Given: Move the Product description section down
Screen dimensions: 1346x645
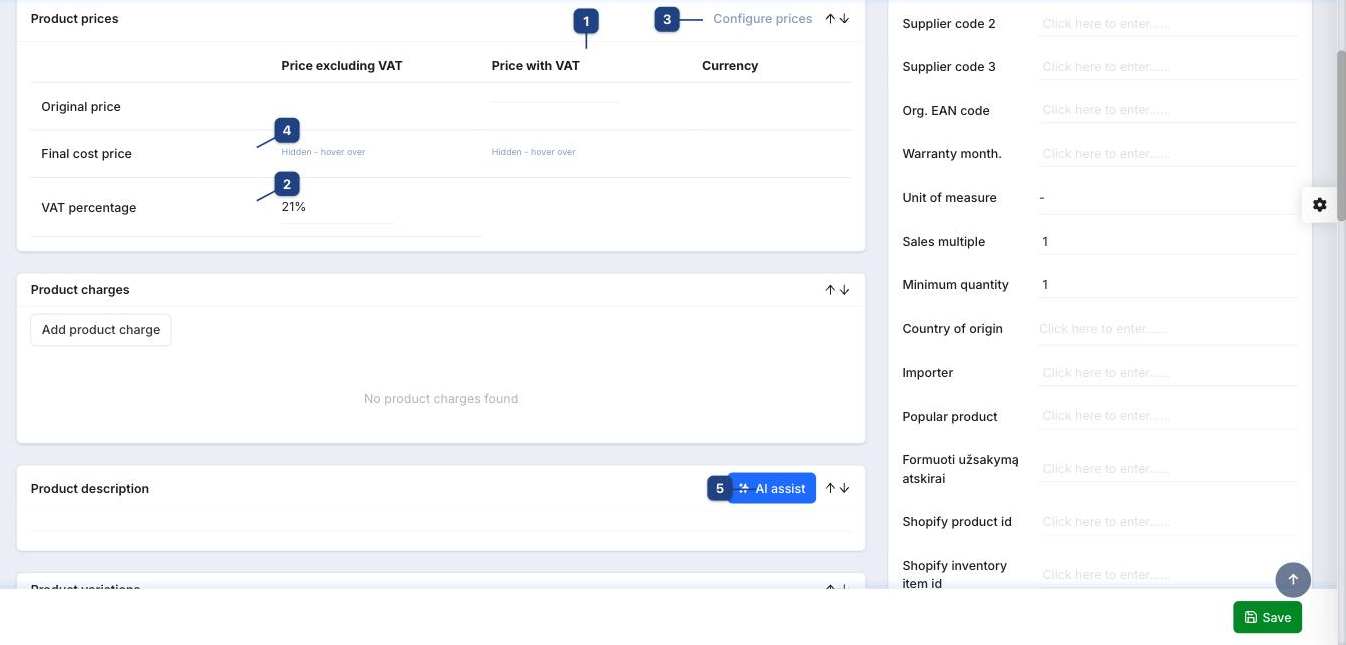Looking at the screenshot, I should 844,488.
